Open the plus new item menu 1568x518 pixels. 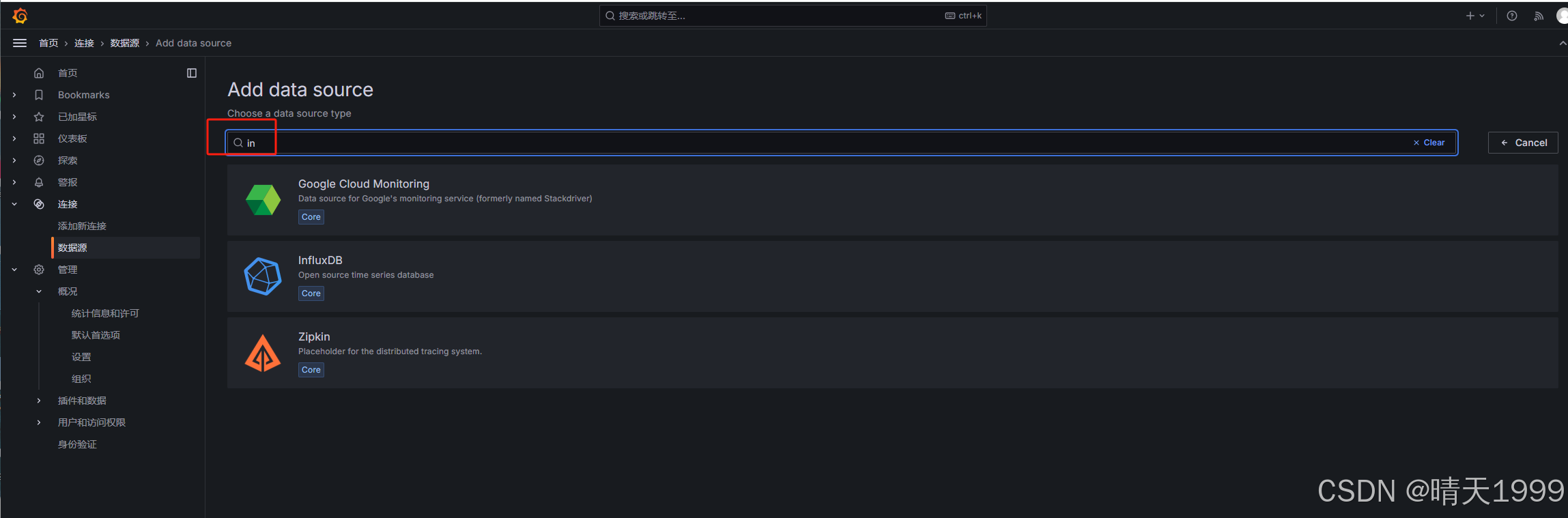point(1475,16)
